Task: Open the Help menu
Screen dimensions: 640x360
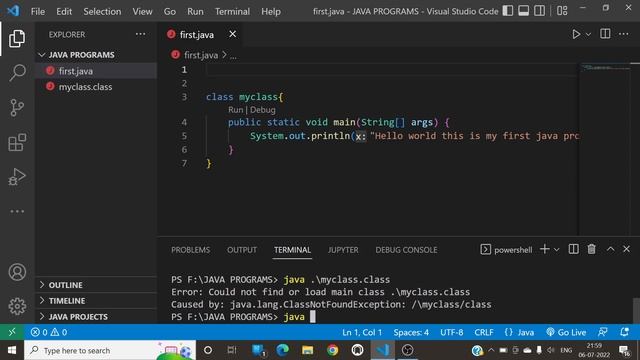Action: click(271, 11)
